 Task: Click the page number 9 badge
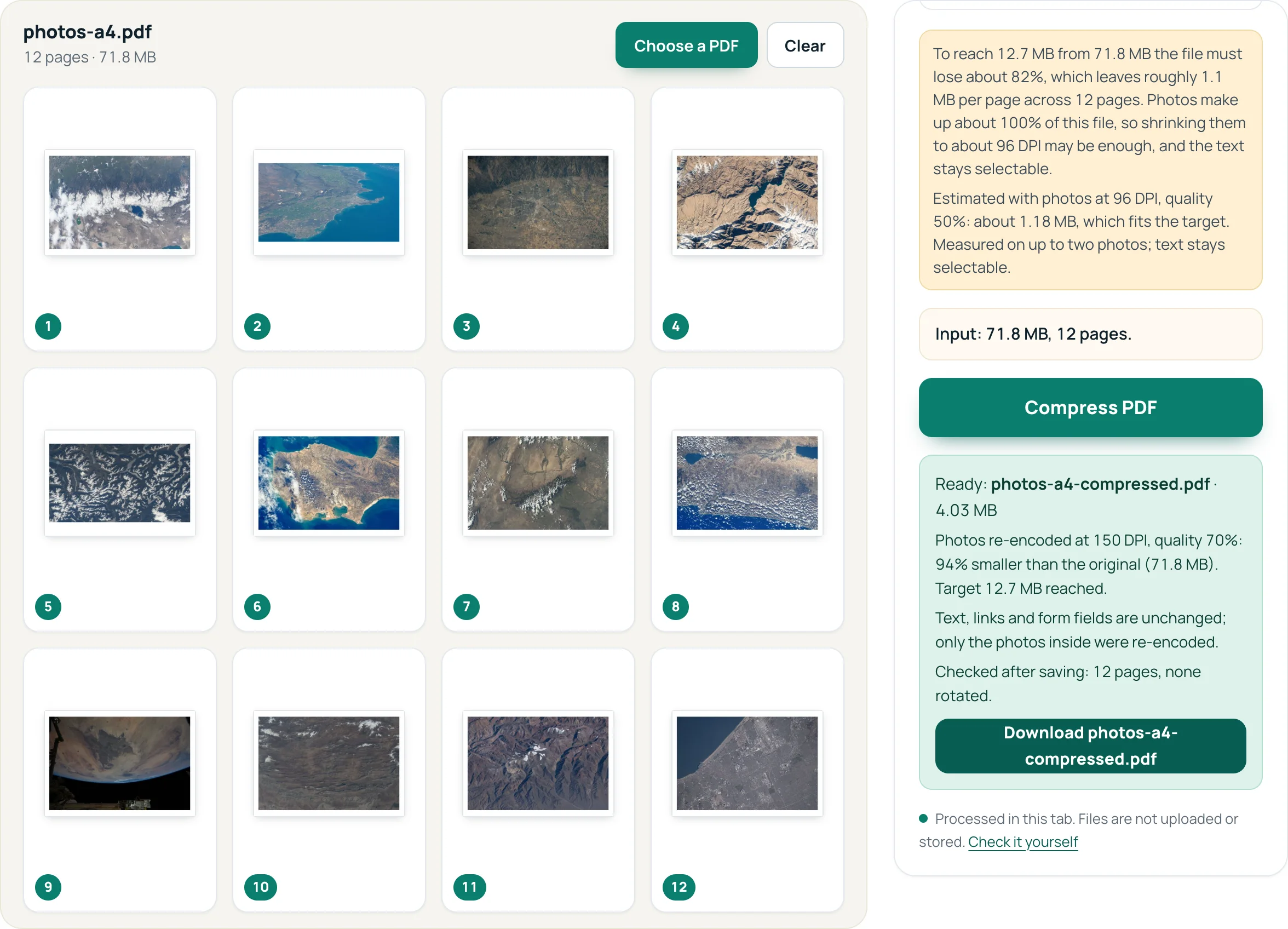[x=48, y=886]
